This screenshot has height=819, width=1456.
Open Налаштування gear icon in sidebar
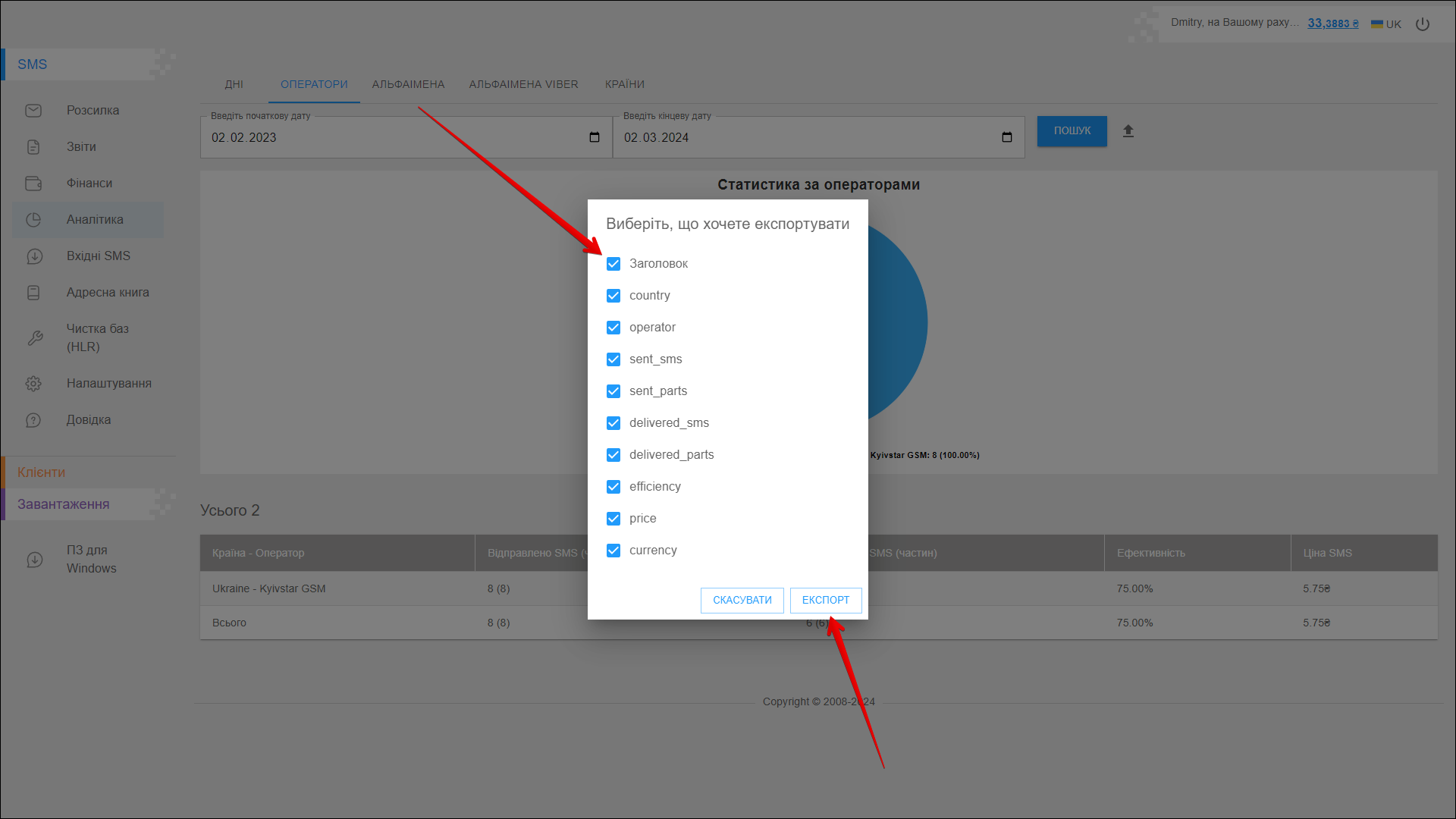pyautogui.click(x=33, y=384)
